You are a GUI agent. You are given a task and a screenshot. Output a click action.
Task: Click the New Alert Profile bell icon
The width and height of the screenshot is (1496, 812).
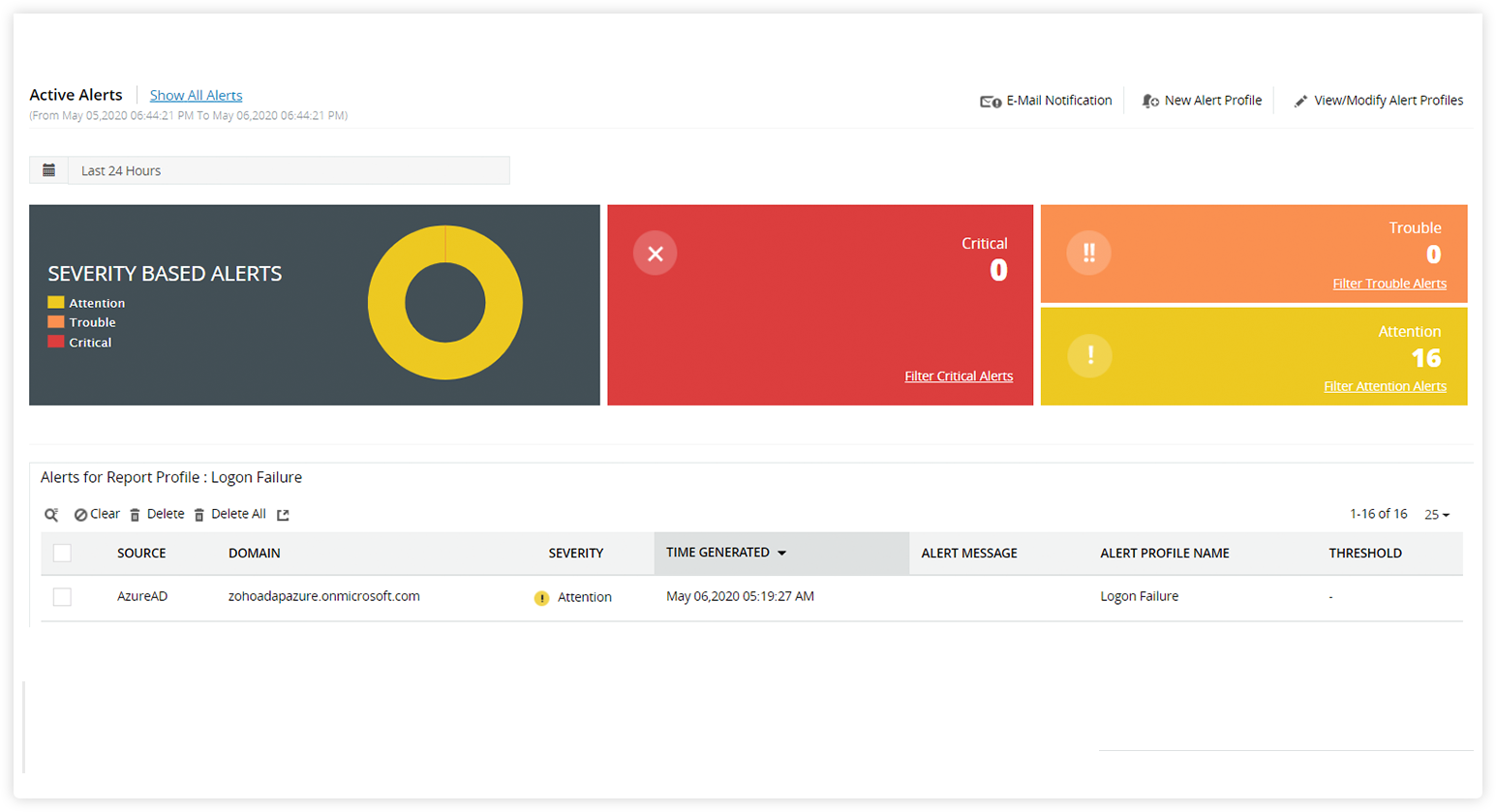[1150, 102]
